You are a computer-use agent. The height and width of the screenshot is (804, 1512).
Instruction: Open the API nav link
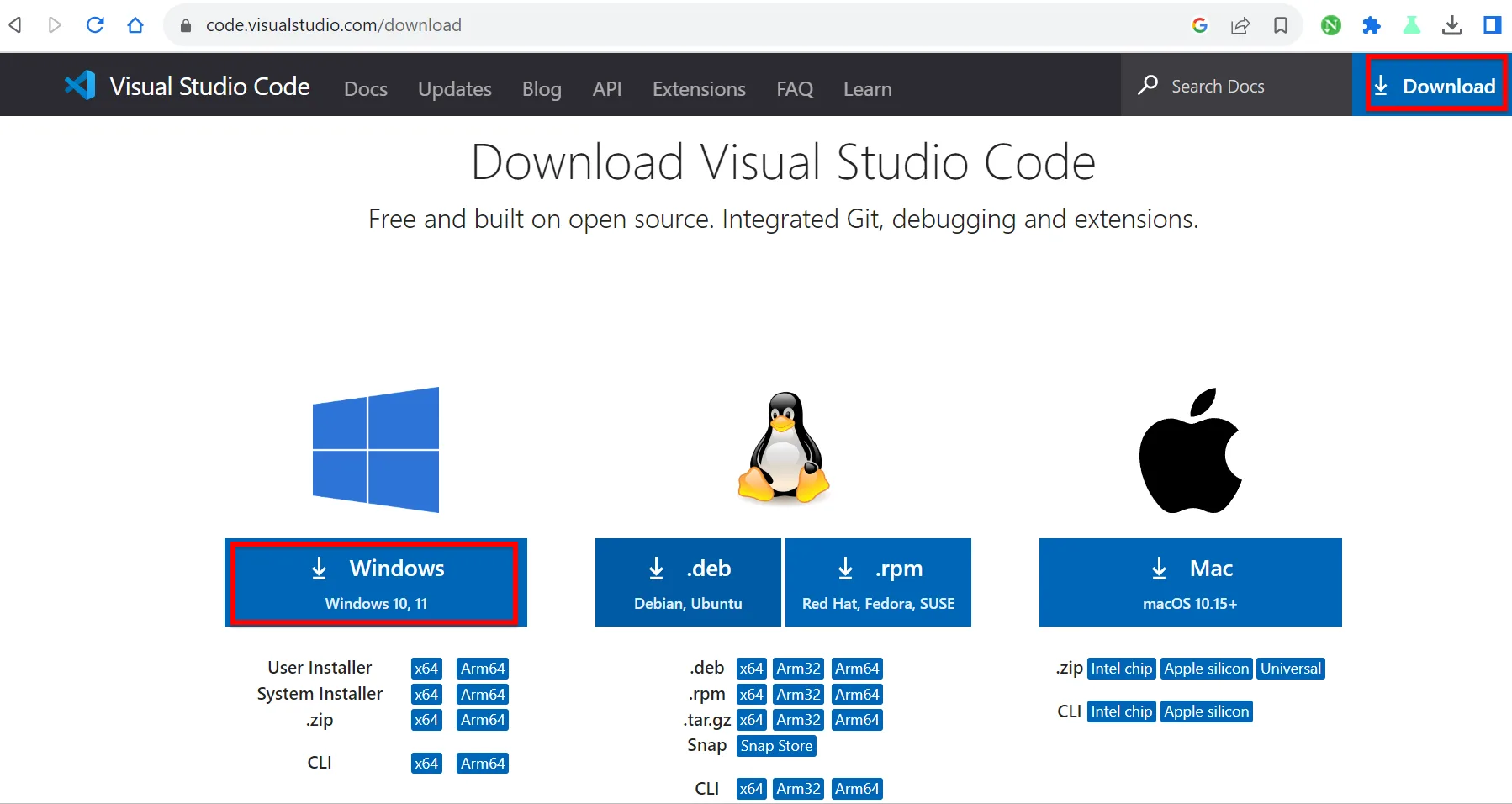[607, 88]
